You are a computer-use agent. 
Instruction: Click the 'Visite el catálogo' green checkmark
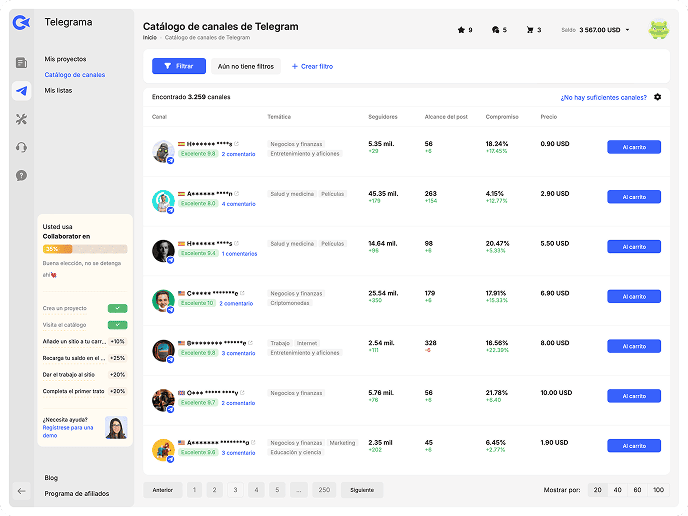click(117, 324)
